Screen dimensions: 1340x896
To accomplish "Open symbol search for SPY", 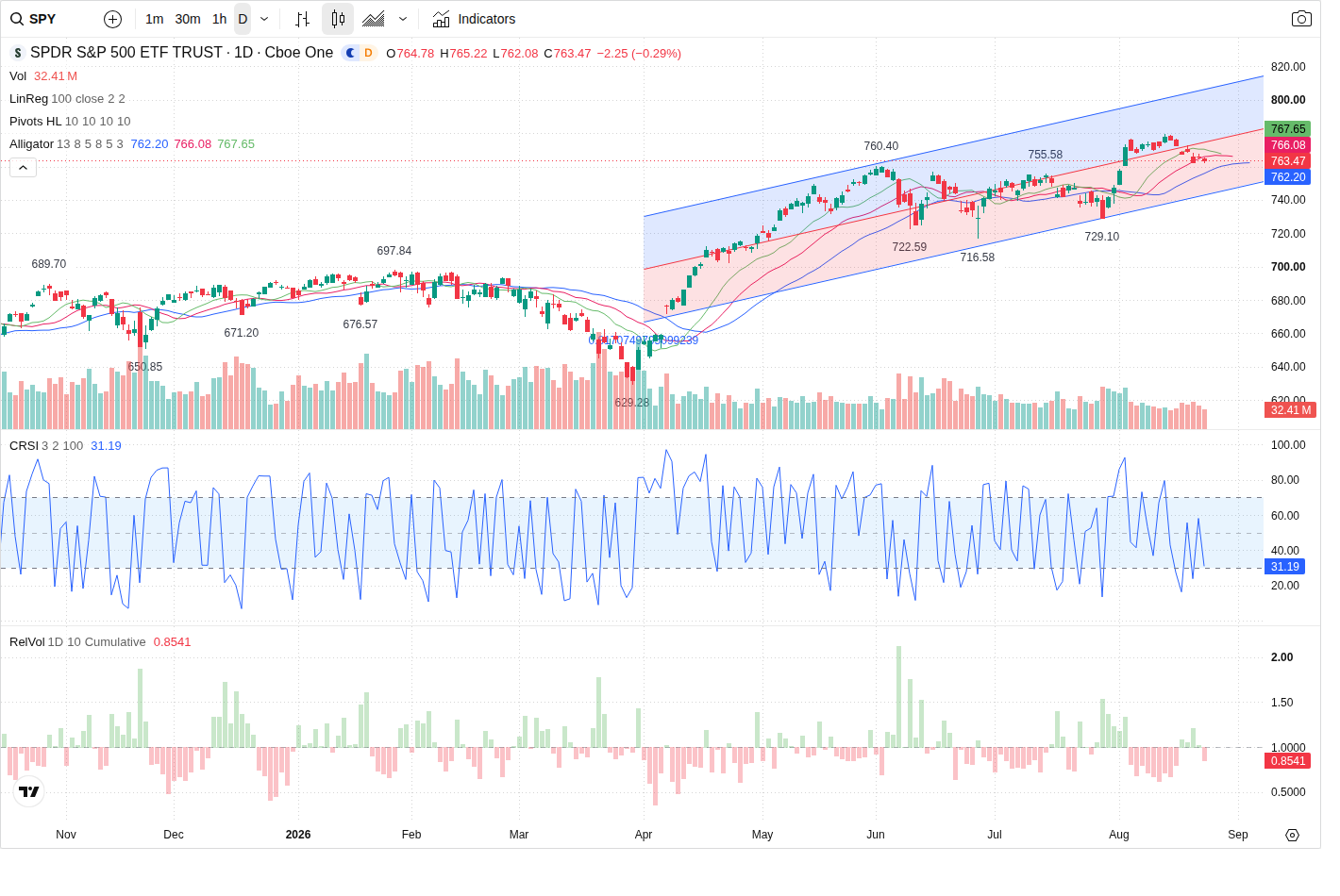I will point(33,19).
